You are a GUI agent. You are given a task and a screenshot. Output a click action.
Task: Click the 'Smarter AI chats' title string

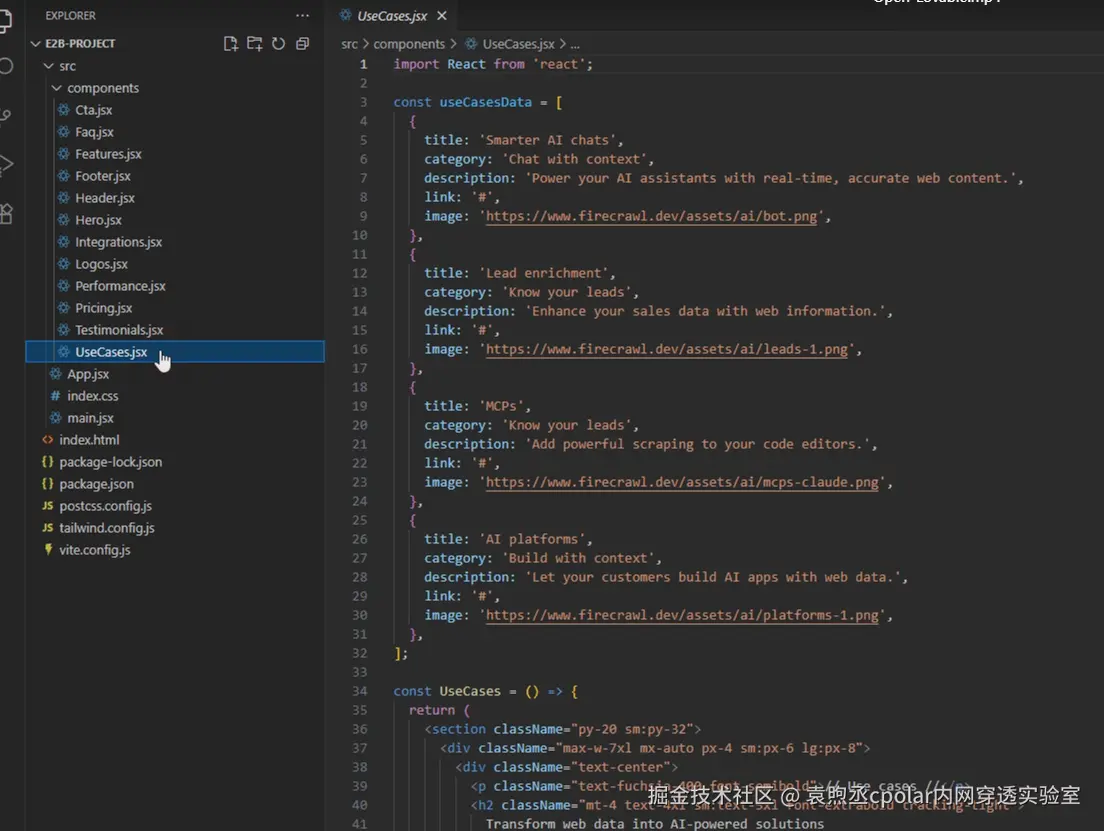point(547,140)
